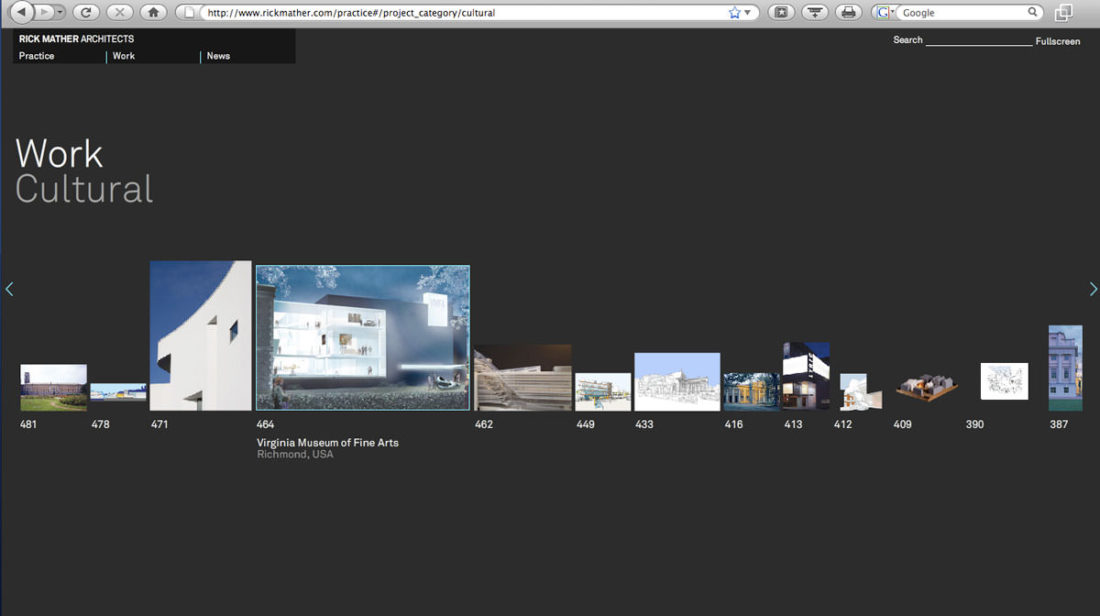Open project 390 drawing thumbnail
The image size is (1100, 616).
tap(1004, 381)
